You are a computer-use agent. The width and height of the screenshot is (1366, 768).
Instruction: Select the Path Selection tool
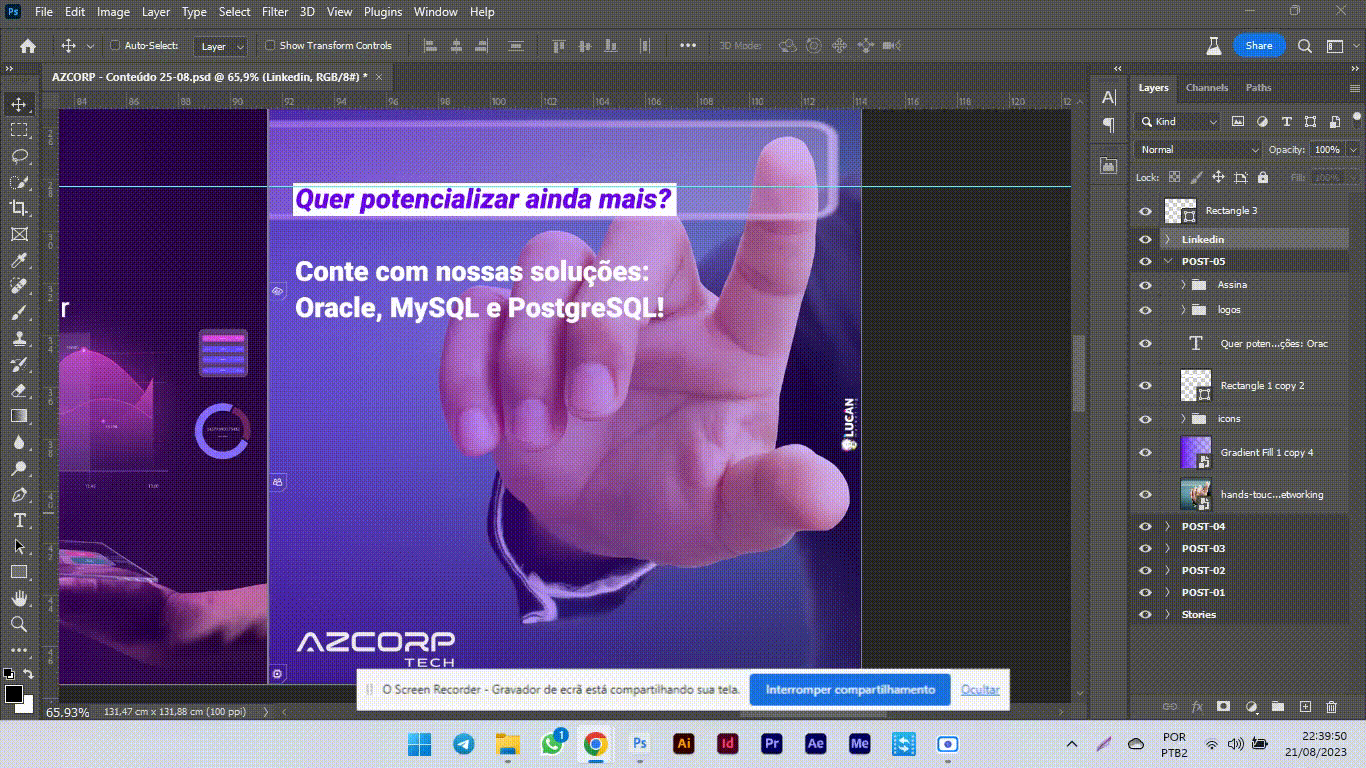(x=18, y=546)
